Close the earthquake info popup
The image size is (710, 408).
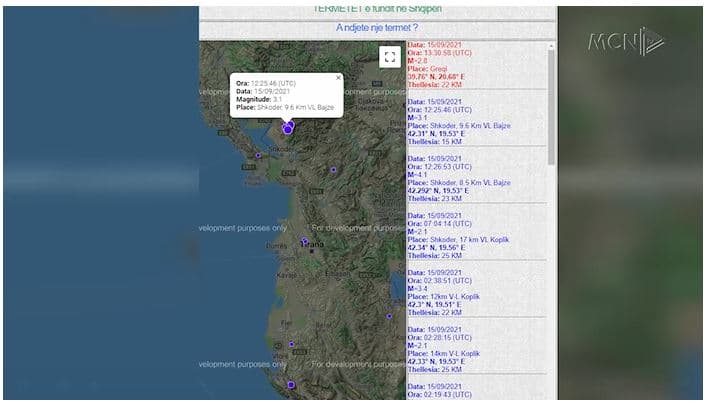click(338, 78)
